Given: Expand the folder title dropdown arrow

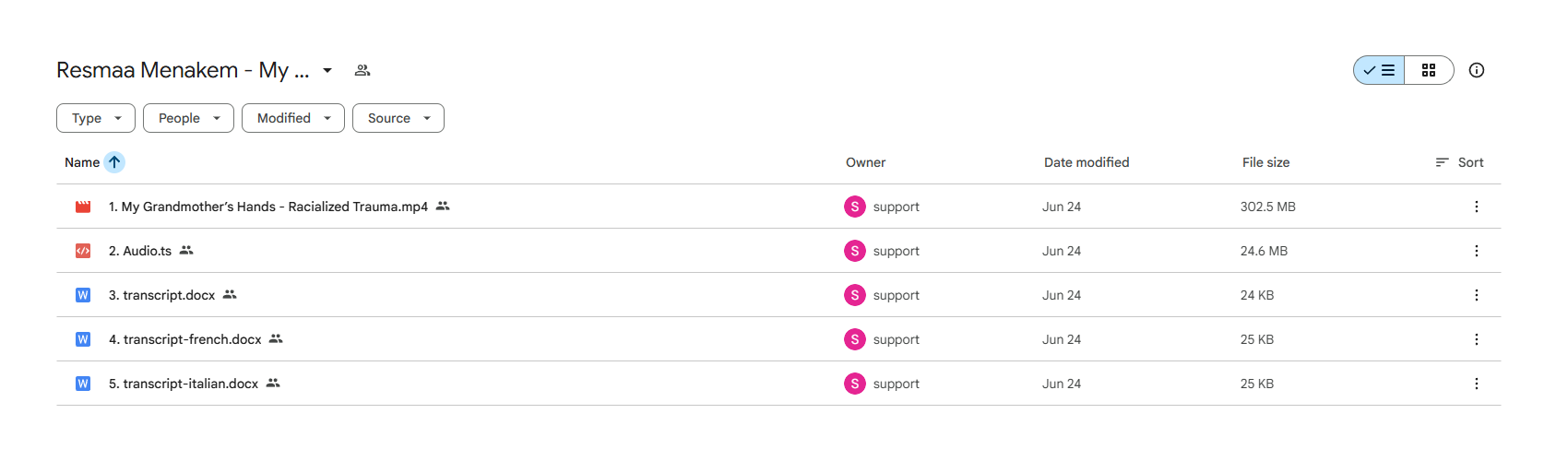Looking at the screenshot, I should 327,70.
